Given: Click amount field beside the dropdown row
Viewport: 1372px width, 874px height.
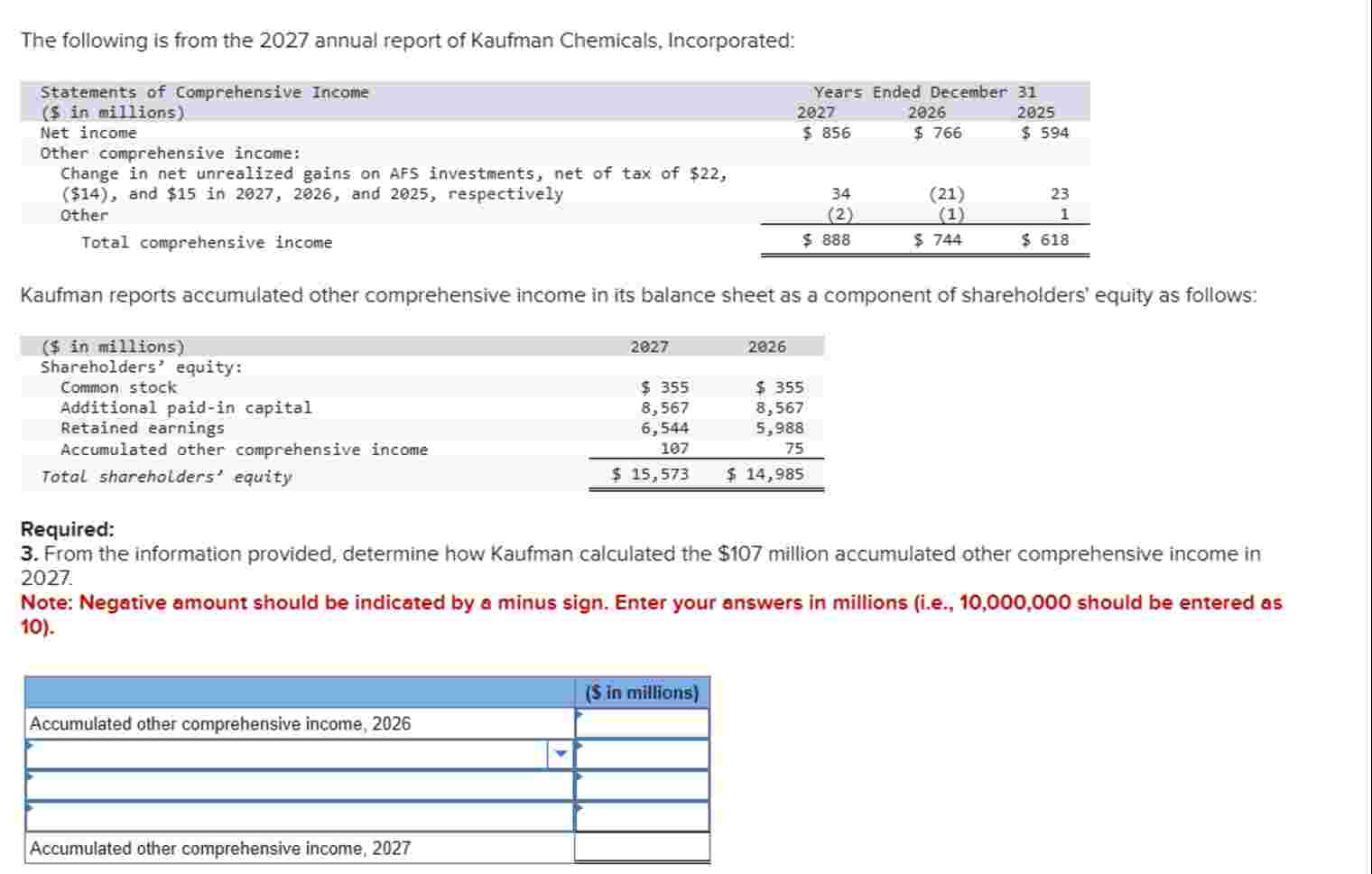Looking at the screenshot, I should click(x=642, y=754).
